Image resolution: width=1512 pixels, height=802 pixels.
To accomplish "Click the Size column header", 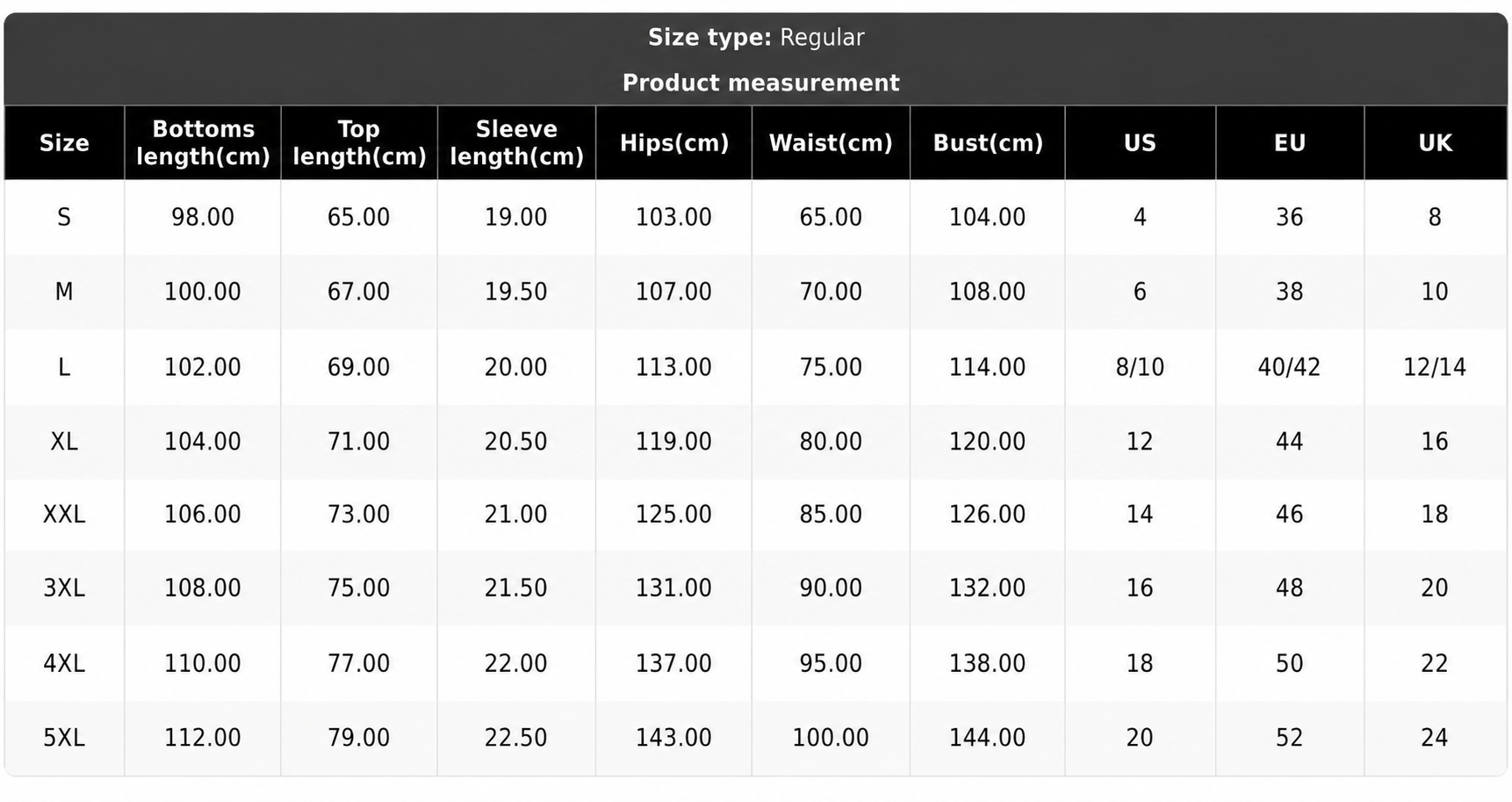I will [x=64, y=142].
